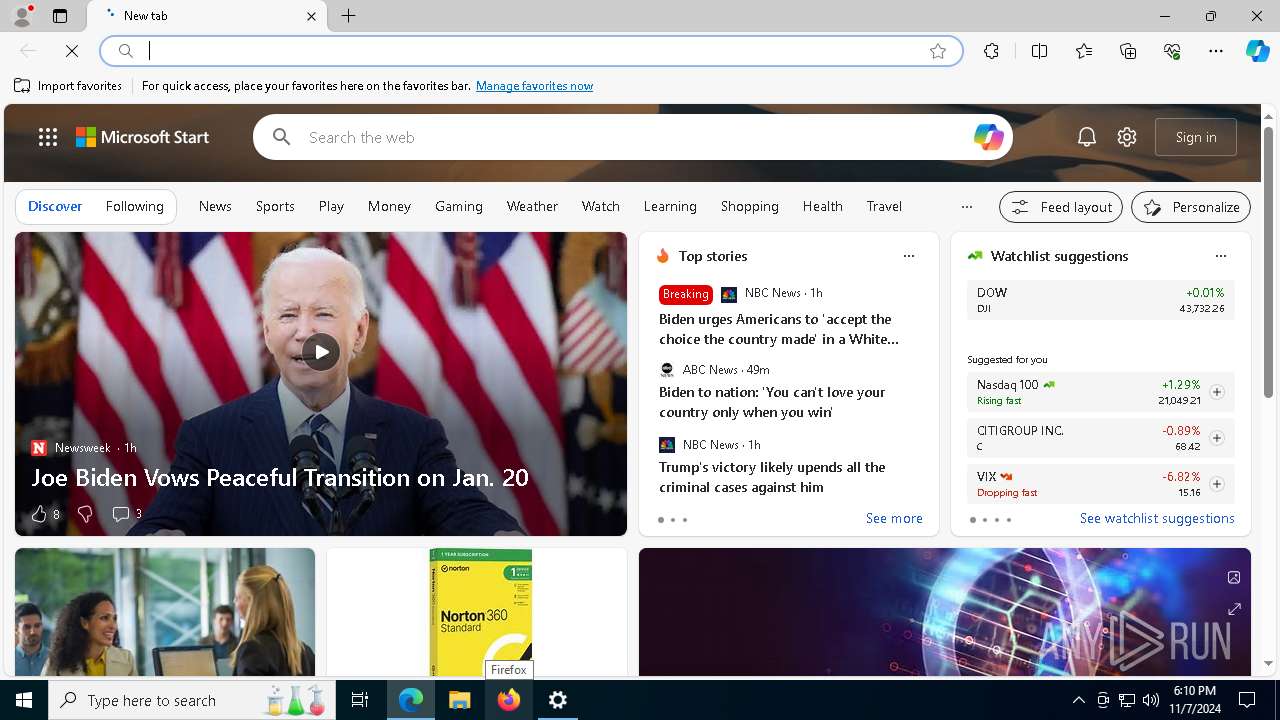Image resolution: width=1280 pixels, height=720 pixels.
Task: Click the Personalize button
Action: click(1191, 207)
